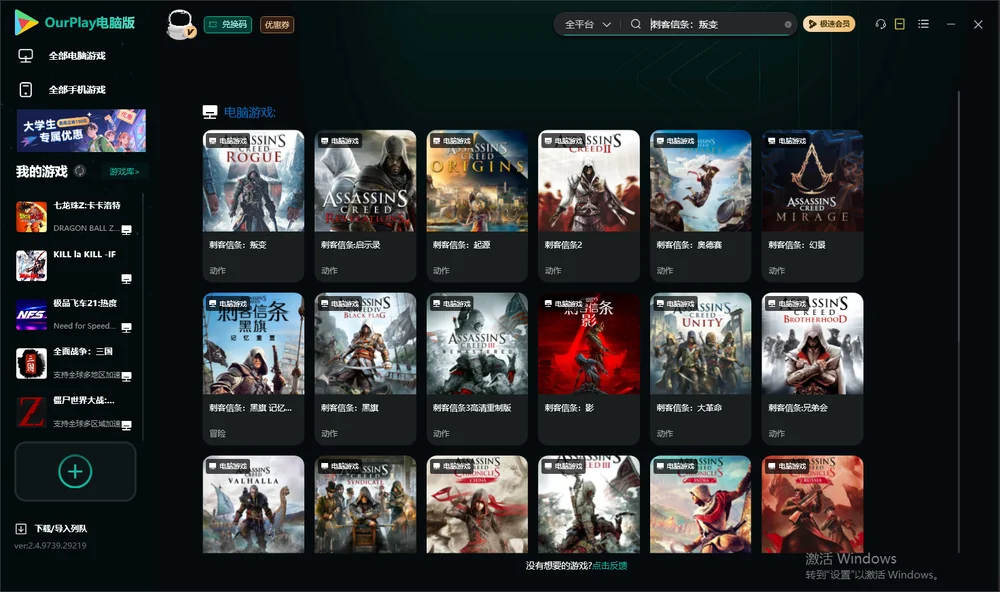The image size is (1000, 592).
Task: Open the Assassin's Creed Rogue cover
Action: click(254, 181)
